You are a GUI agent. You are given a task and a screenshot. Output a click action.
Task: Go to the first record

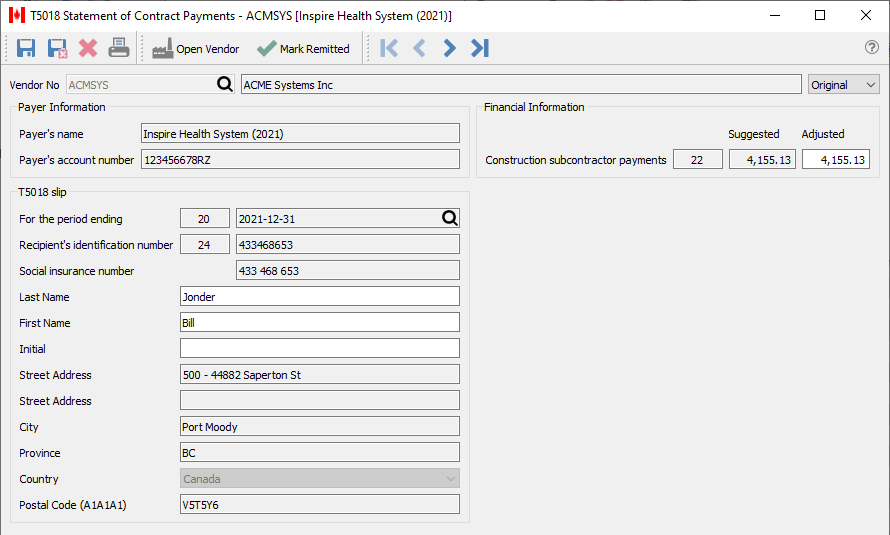(389, 48)
